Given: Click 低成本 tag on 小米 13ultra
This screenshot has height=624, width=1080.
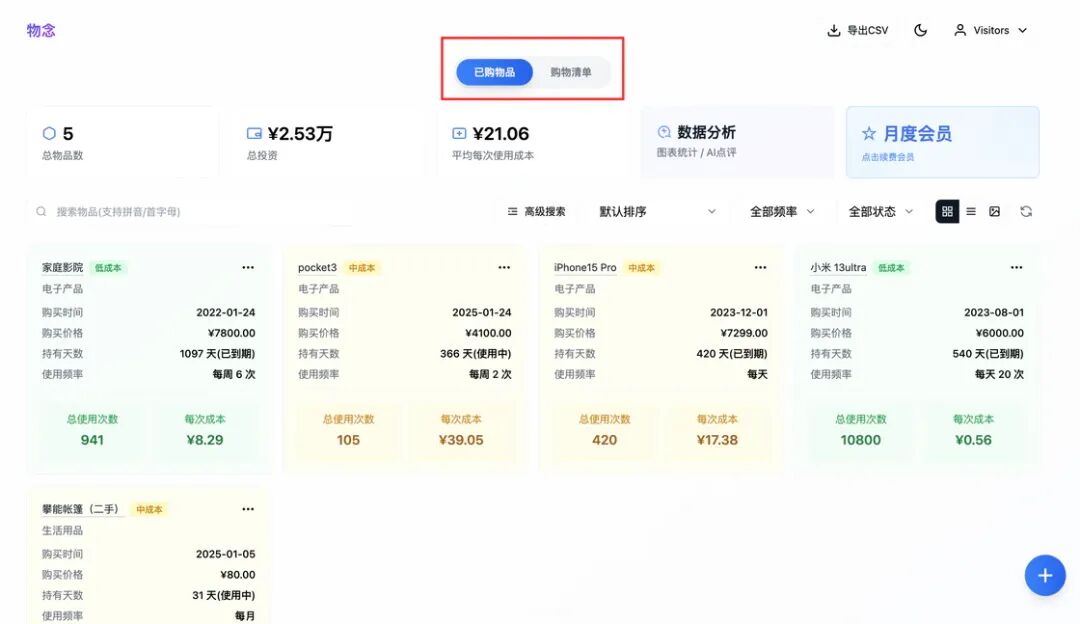Looking at the screenshot, I should coord(891,268).
